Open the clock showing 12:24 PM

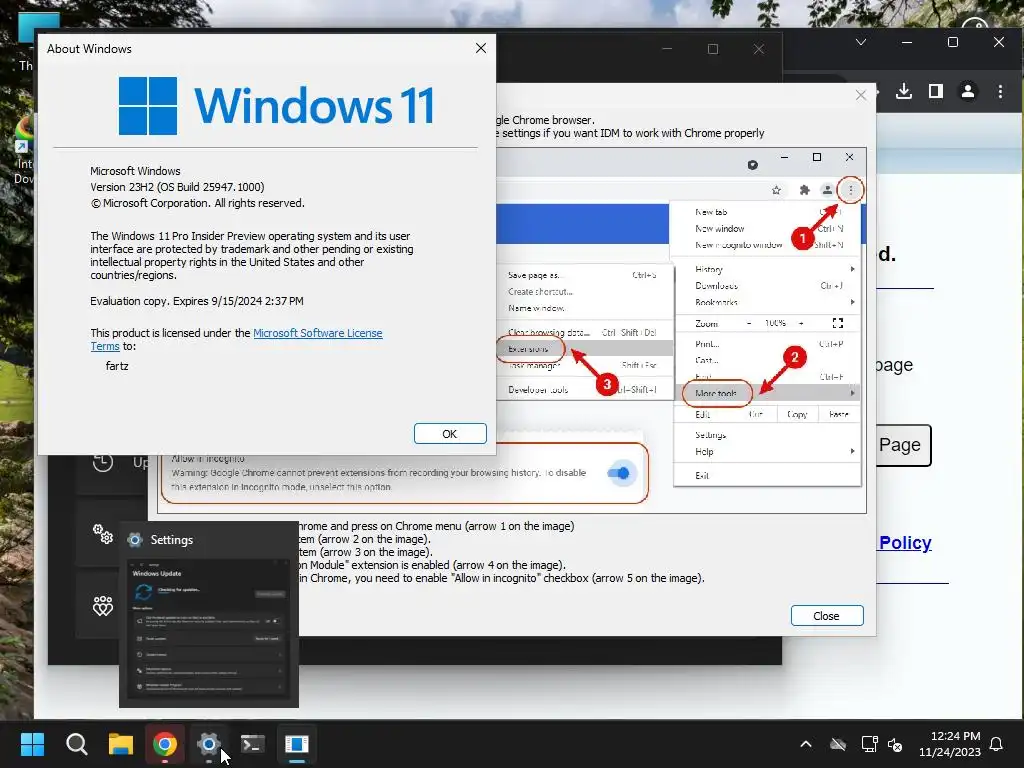tap(950, 744)
